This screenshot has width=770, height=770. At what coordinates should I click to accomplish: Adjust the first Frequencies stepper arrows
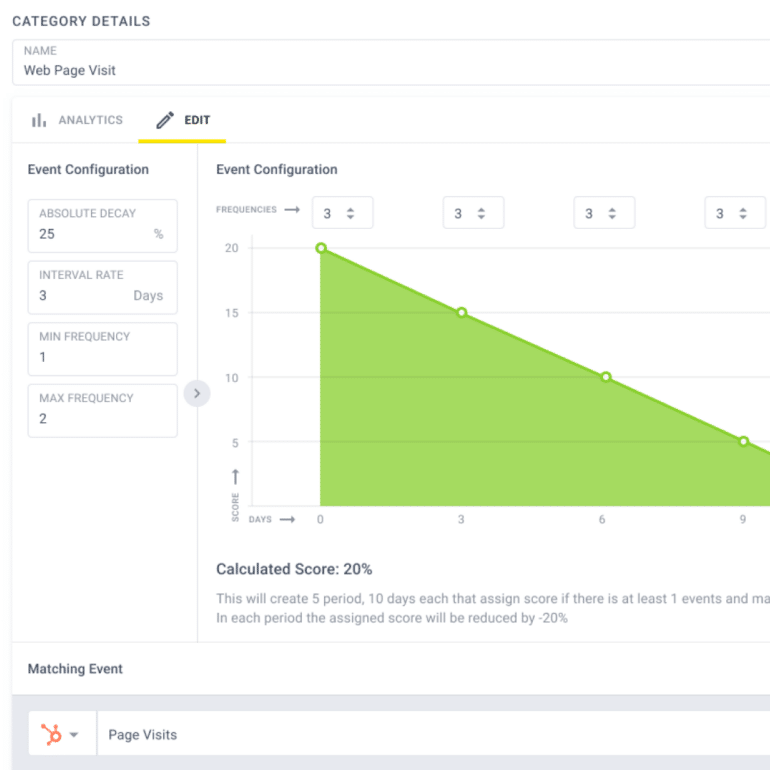coord(350,213)
